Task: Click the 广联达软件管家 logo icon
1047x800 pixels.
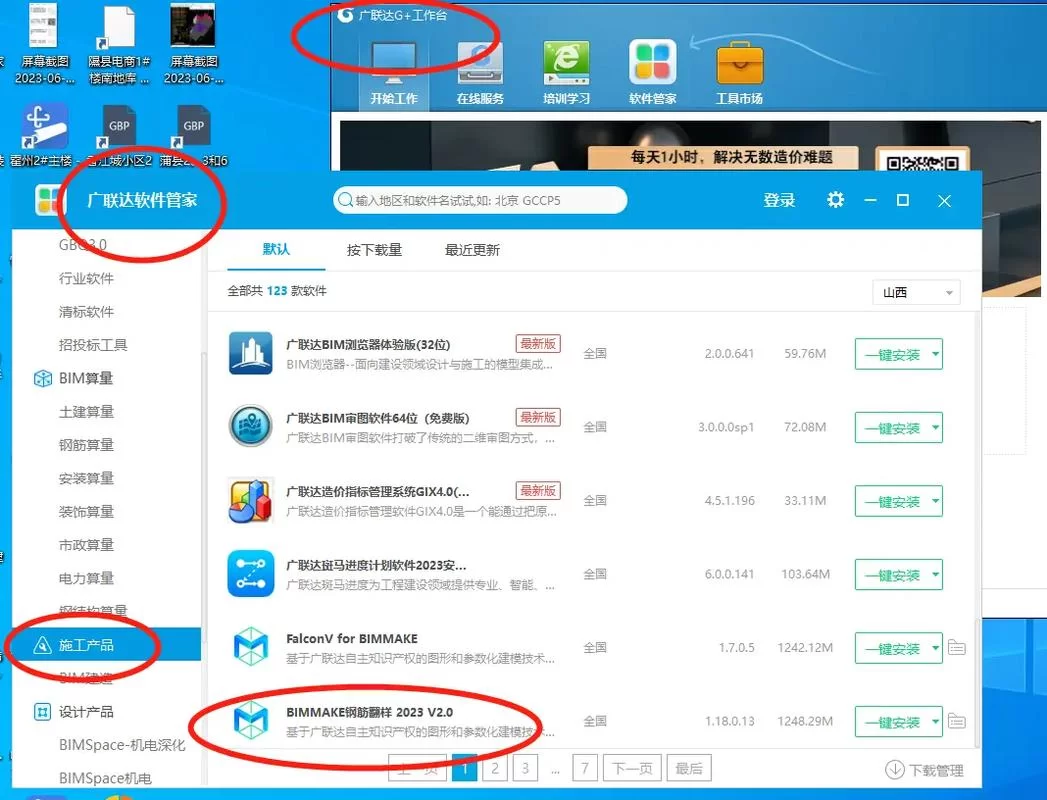Action: pyautogui.click(x=49, y=200)
